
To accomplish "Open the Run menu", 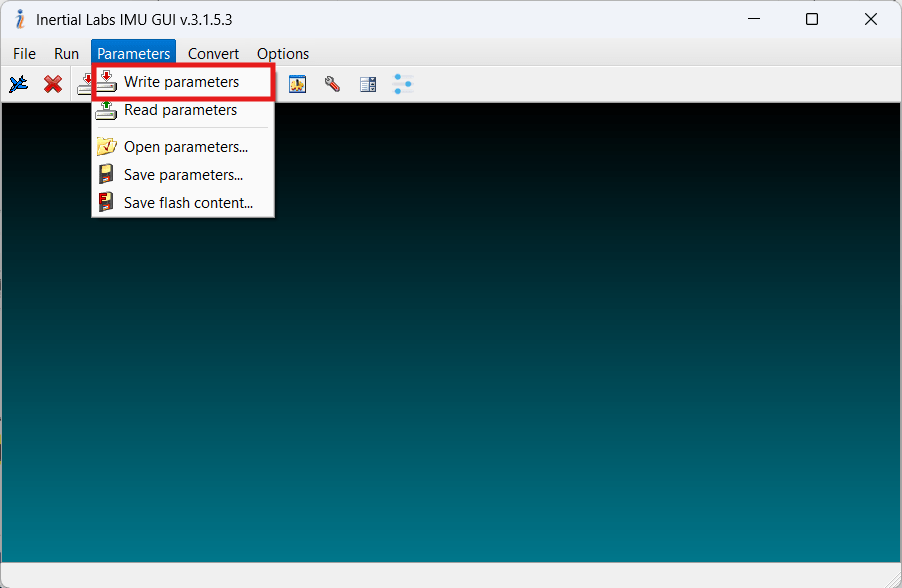I will (66, 54).
